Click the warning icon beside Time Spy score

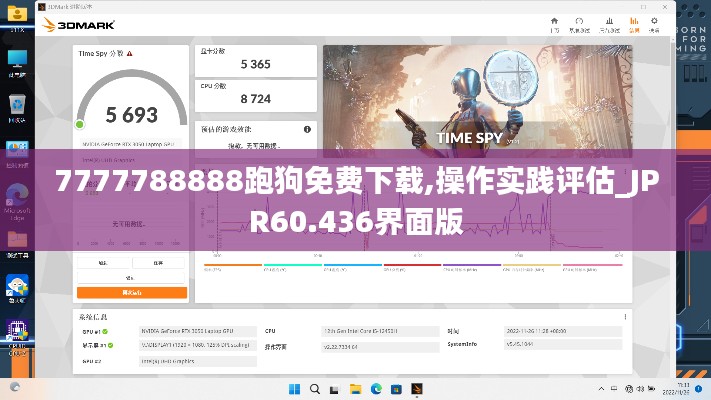(x=130, y=53)
